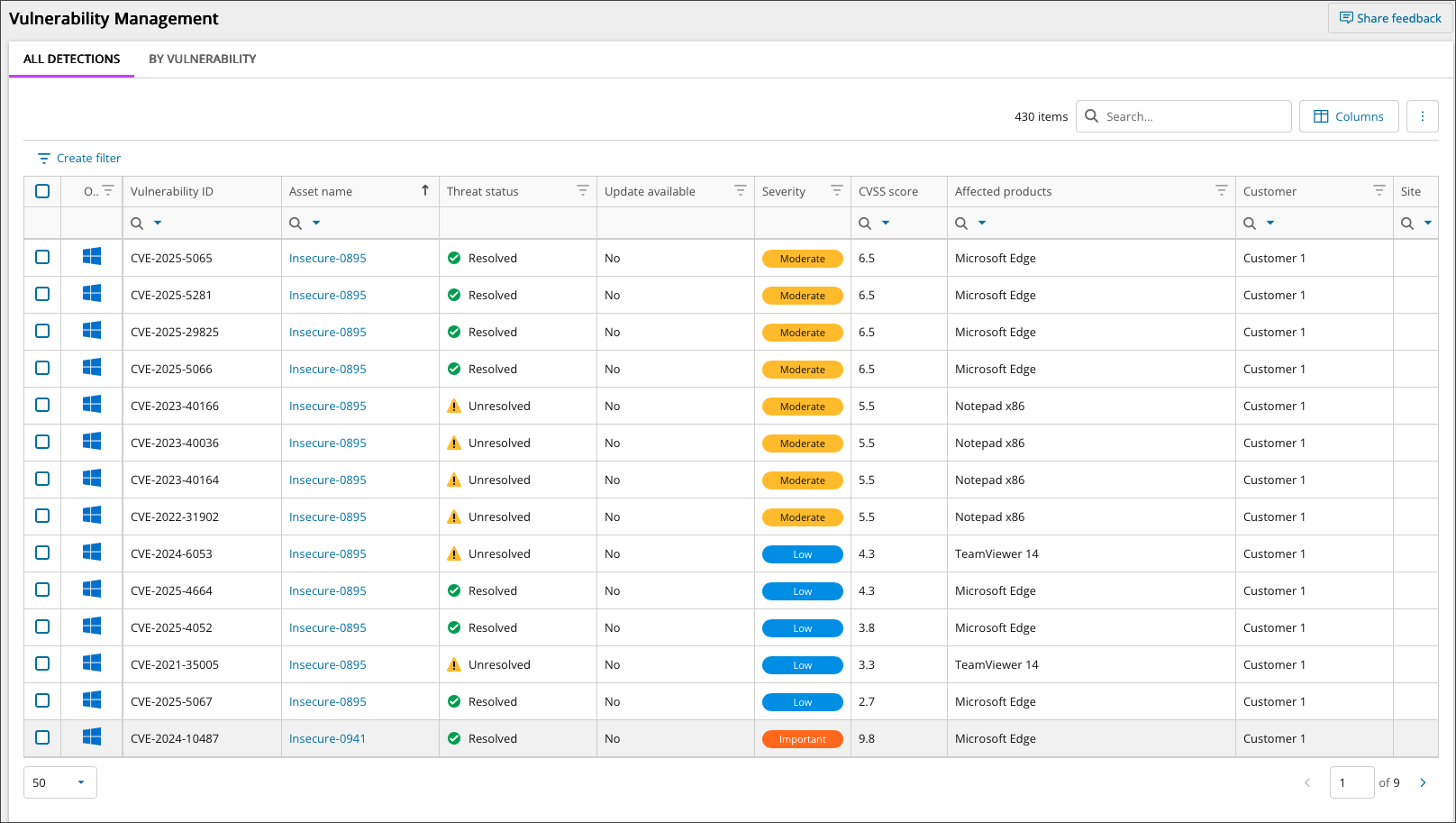Click the Threat status column filter icon

point(582,190)
